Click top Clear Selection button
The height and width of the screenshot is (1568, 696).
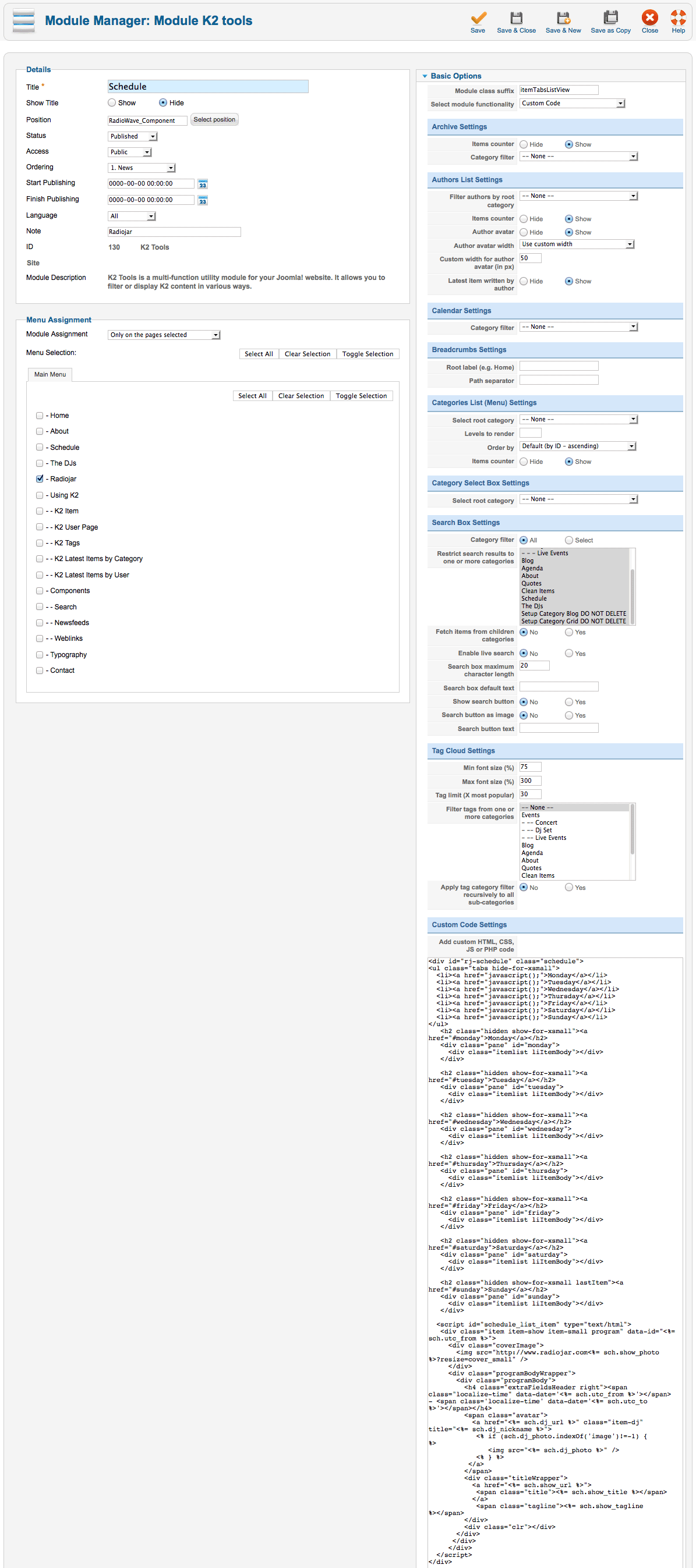click(x=308, y=354)
